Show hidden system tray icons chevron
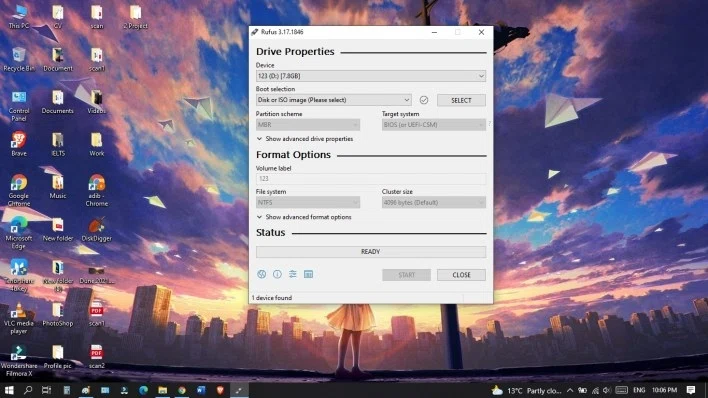Screen dimensions: 708x398 point(570,390)
